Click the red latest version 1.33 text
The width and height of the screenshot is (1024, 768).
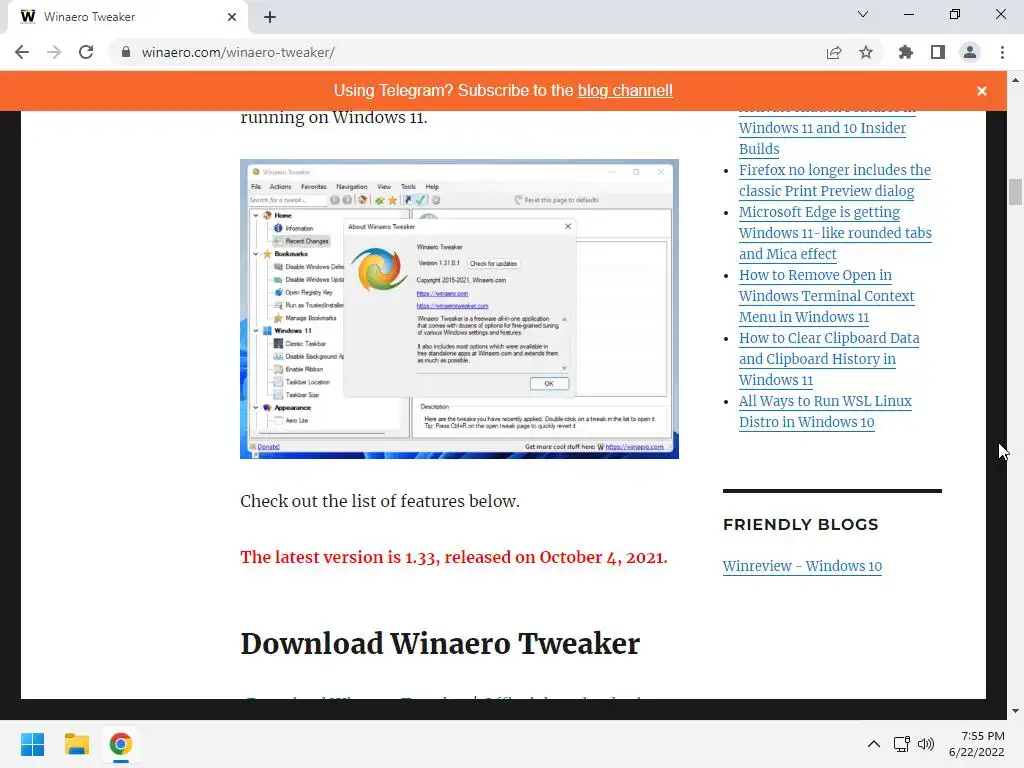coord(454,557)
